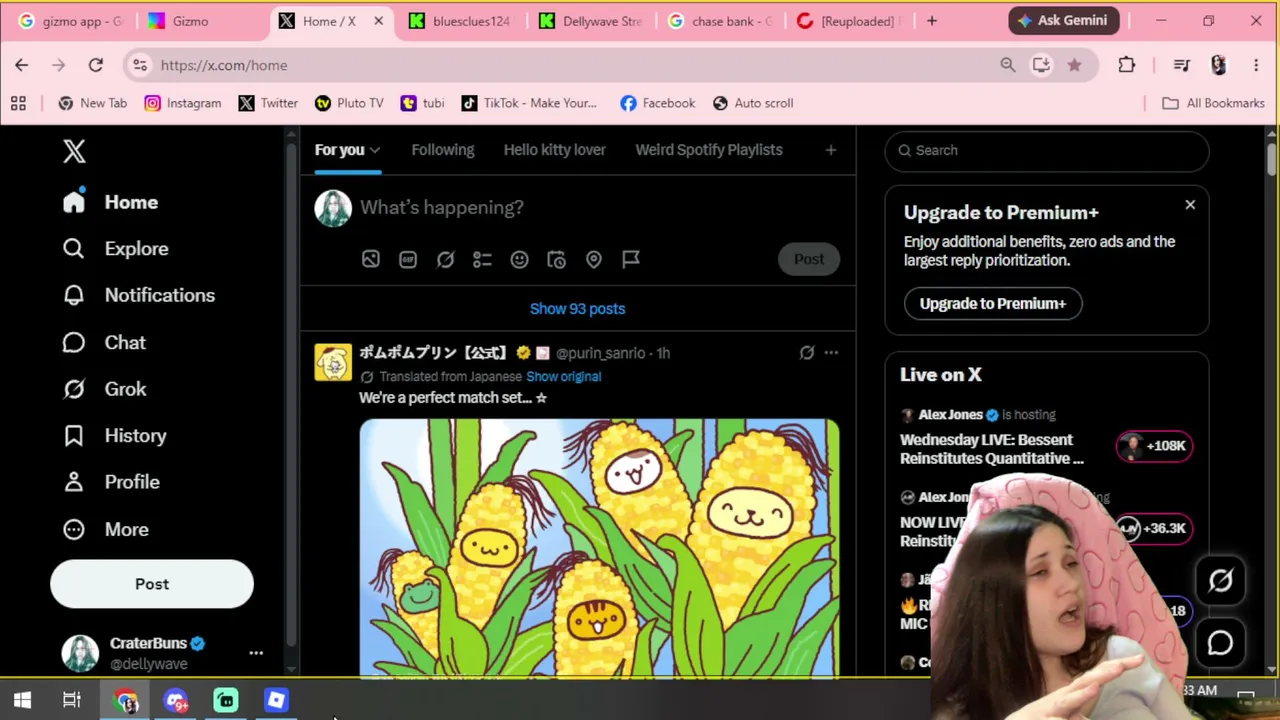Click Show 93 posts link
This screenshot has width=1280, height=720.
[578, 309]
